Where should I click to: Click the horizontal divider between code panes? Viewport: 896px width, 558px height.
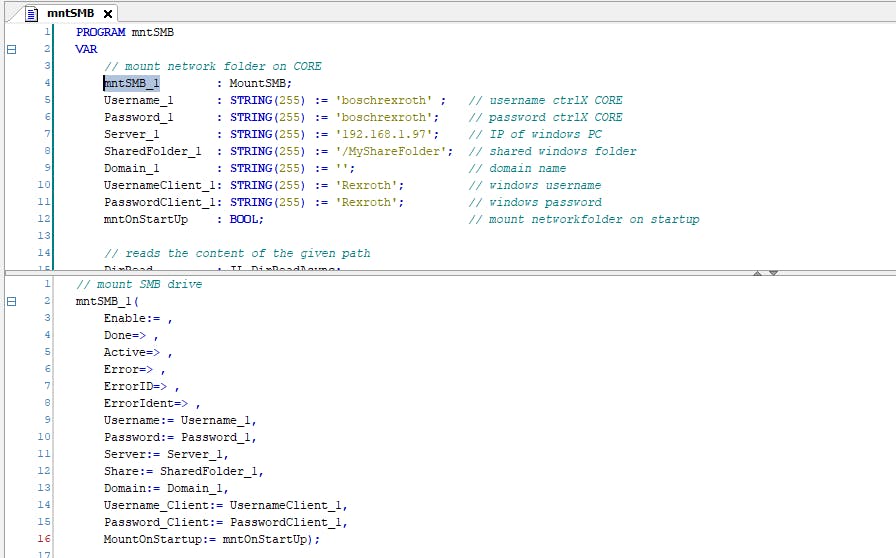(x=400, y=273)
